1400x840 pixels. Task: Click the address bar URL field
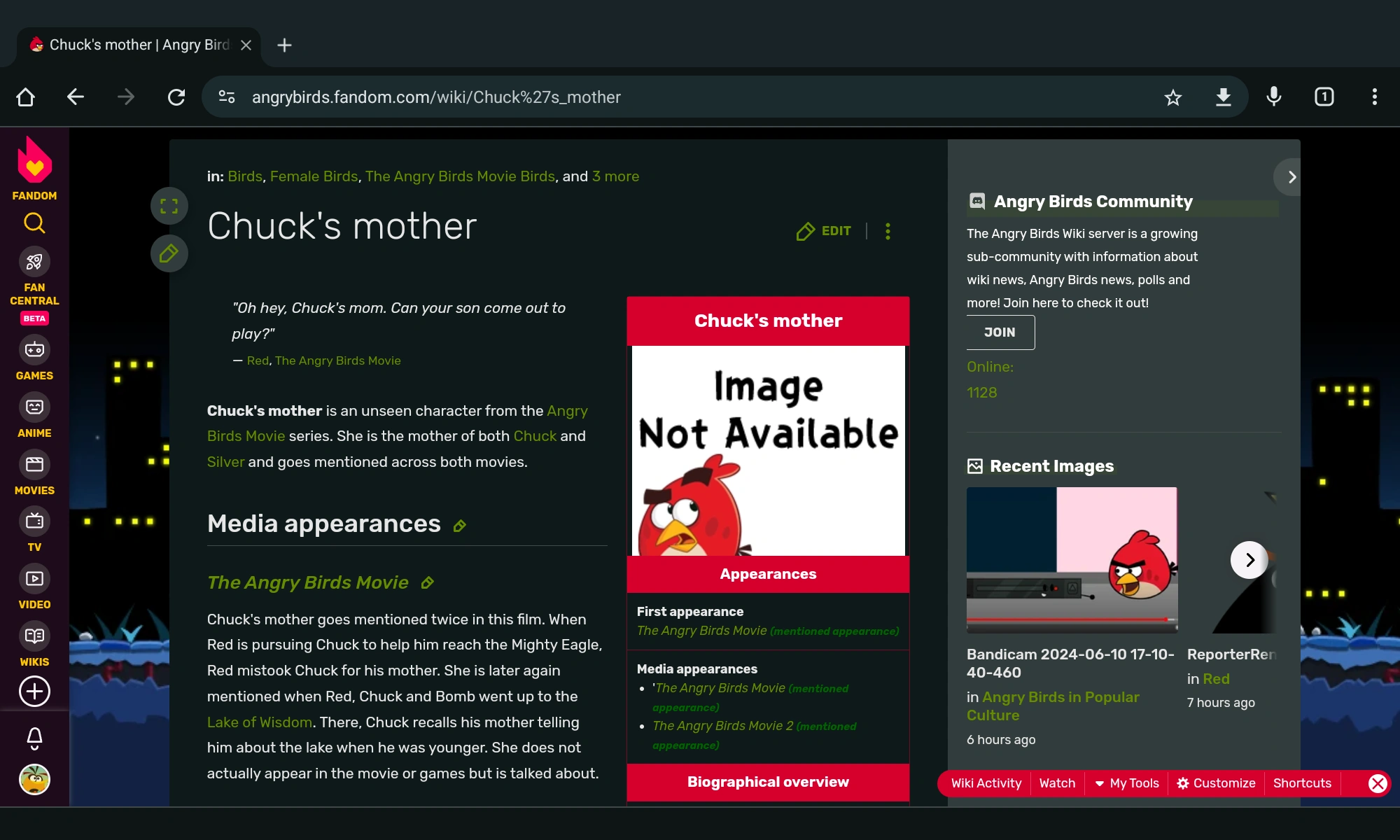click(x=630, y=97)
